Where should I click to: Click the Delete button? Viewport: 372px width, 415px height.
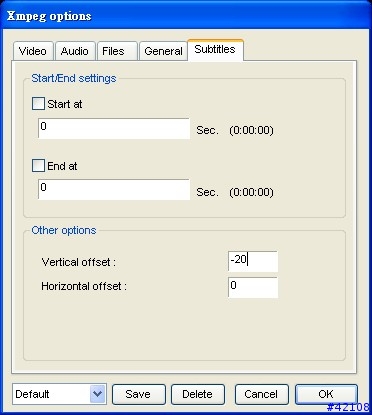pos(198,394)
